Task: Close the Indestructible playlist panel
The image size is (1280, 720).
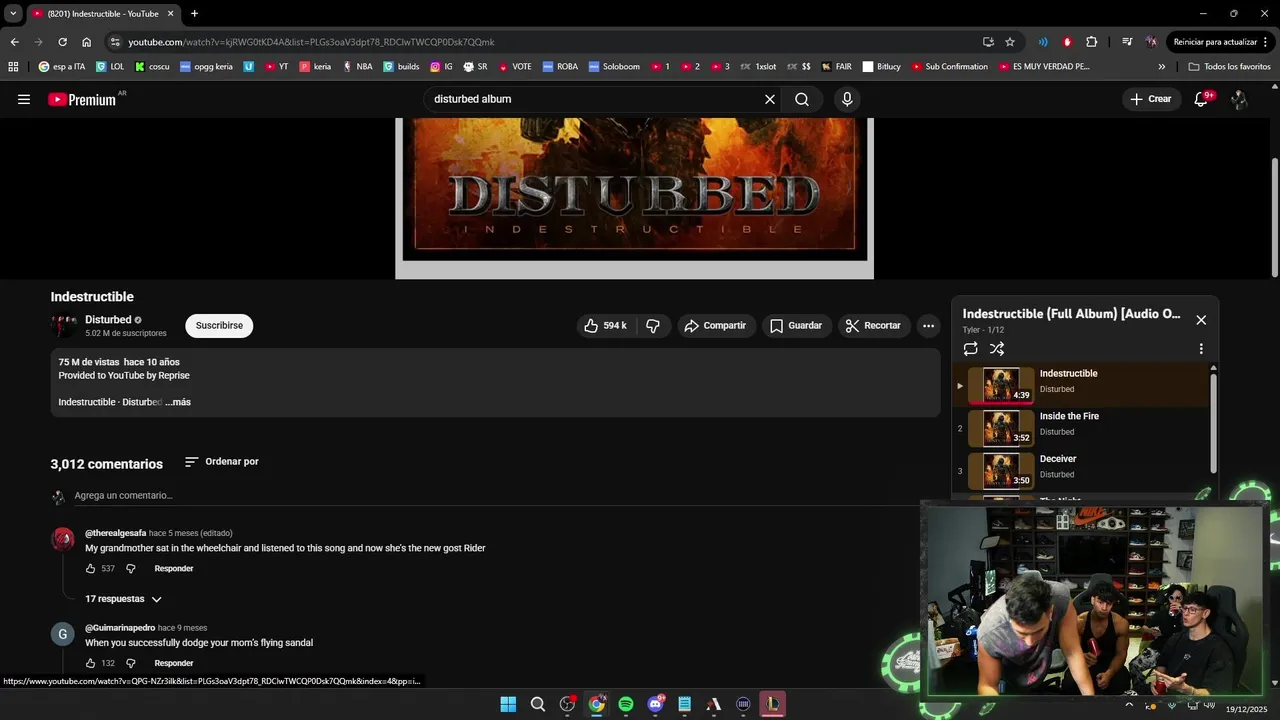Action: point(1201,320)
